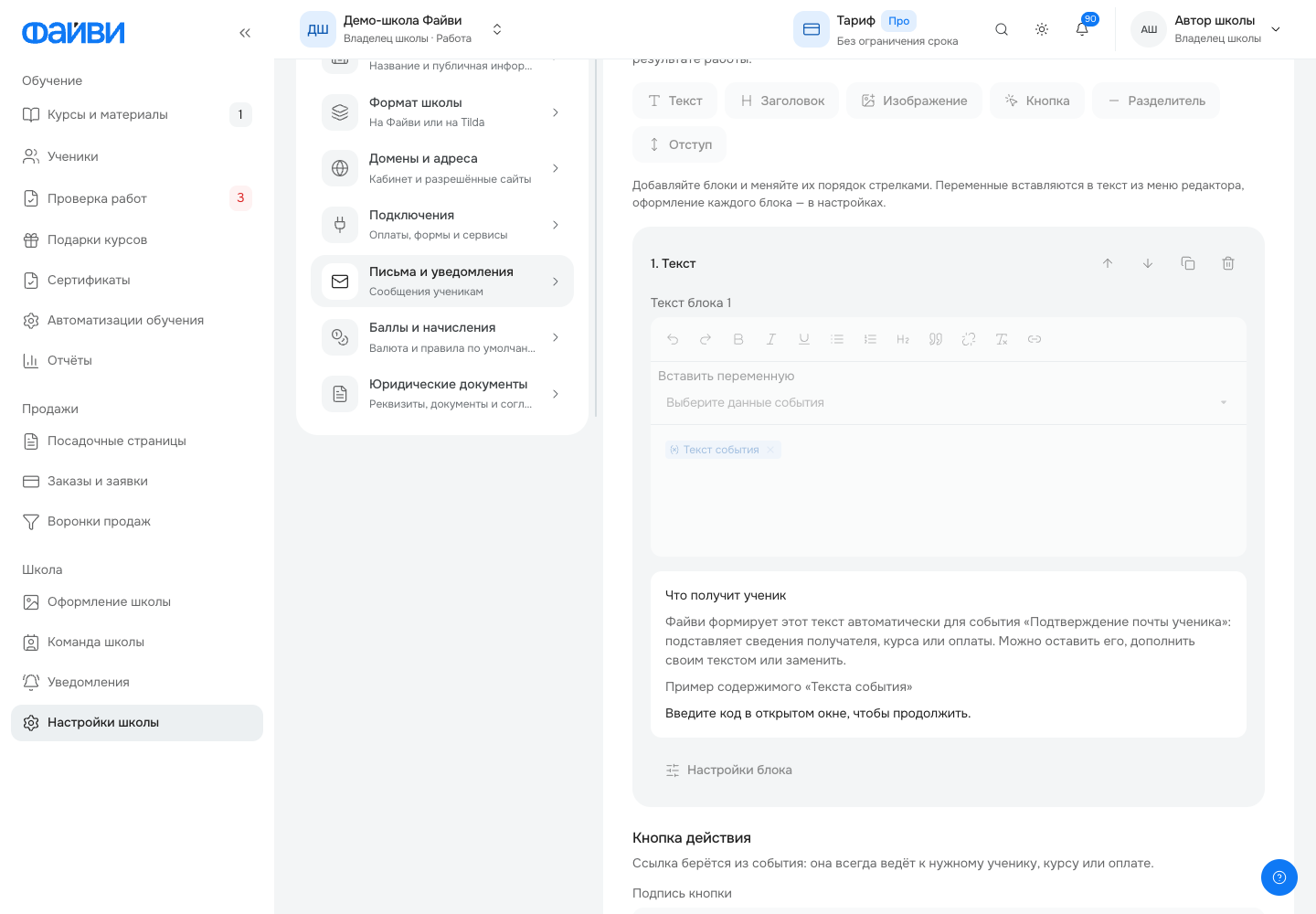Insert a hyperlink from the editor toolbar
1316x914 pixels.
point(1035,339)
